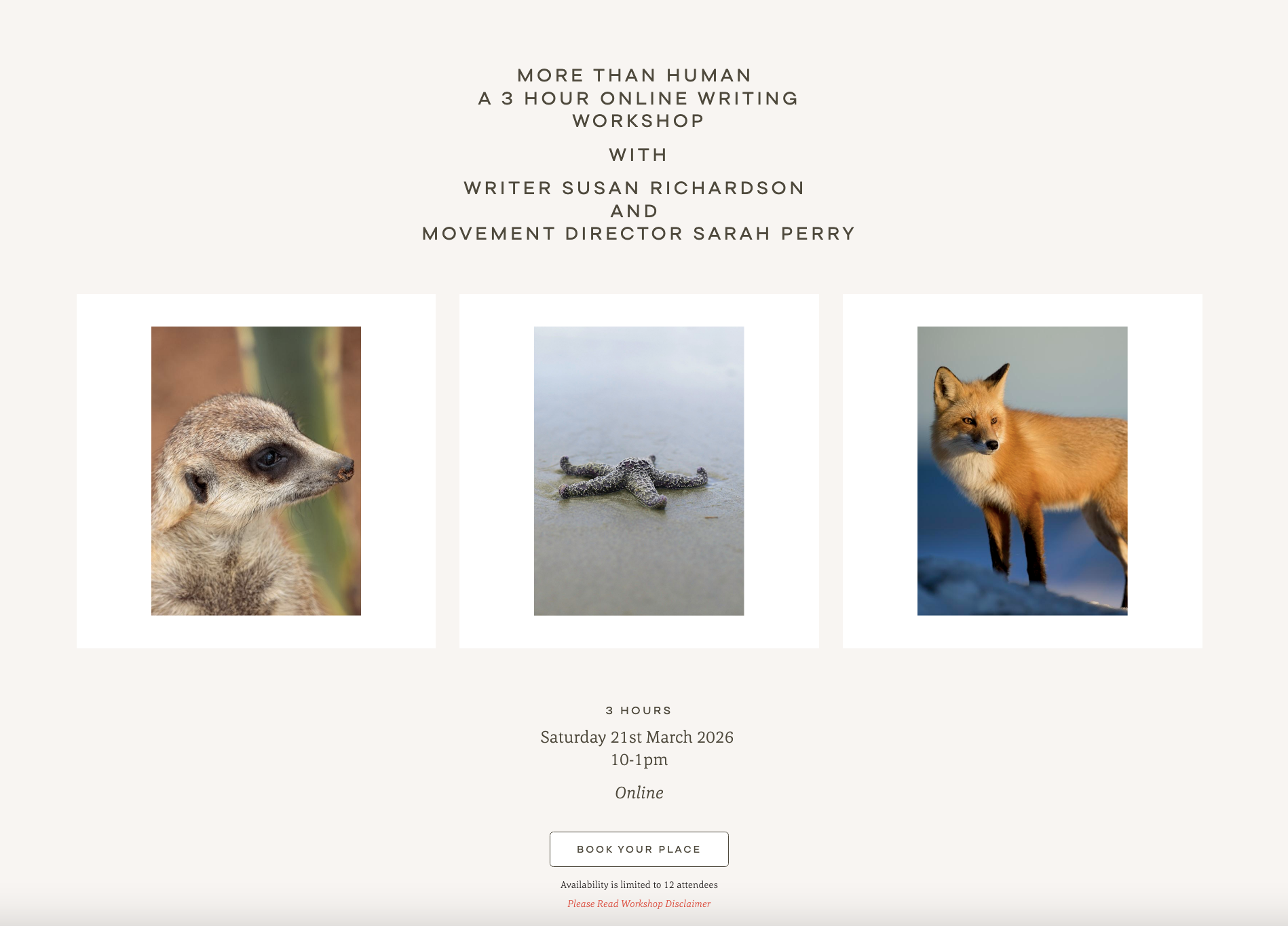Select the meerkat photo
The height and width of the screenshot is (926, 1288).
(256, 471)
